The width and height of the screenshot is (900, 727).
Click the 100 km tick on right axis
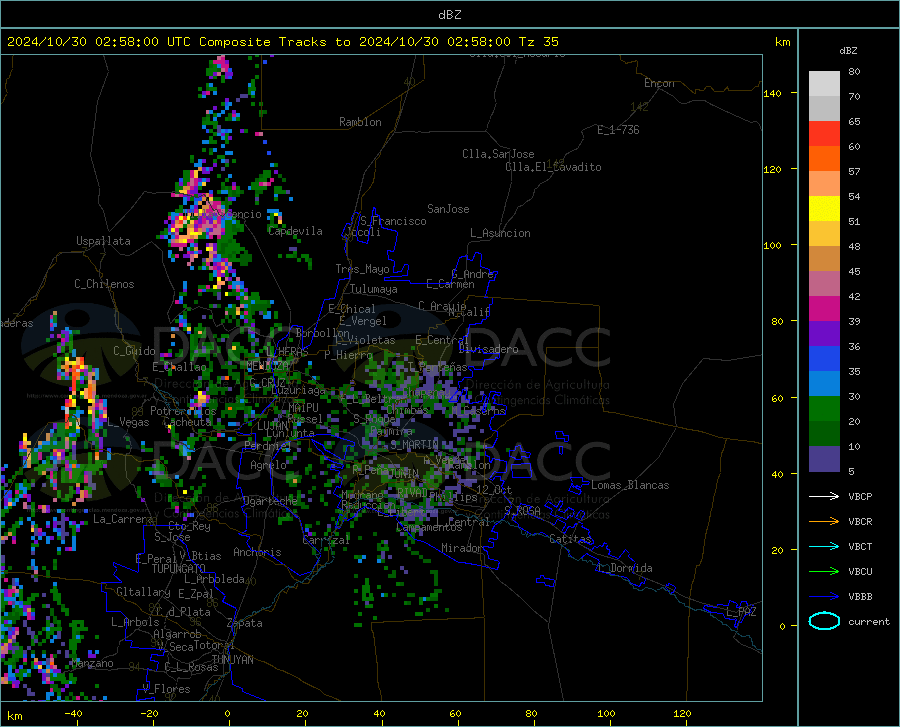click(x=773, y=245)
